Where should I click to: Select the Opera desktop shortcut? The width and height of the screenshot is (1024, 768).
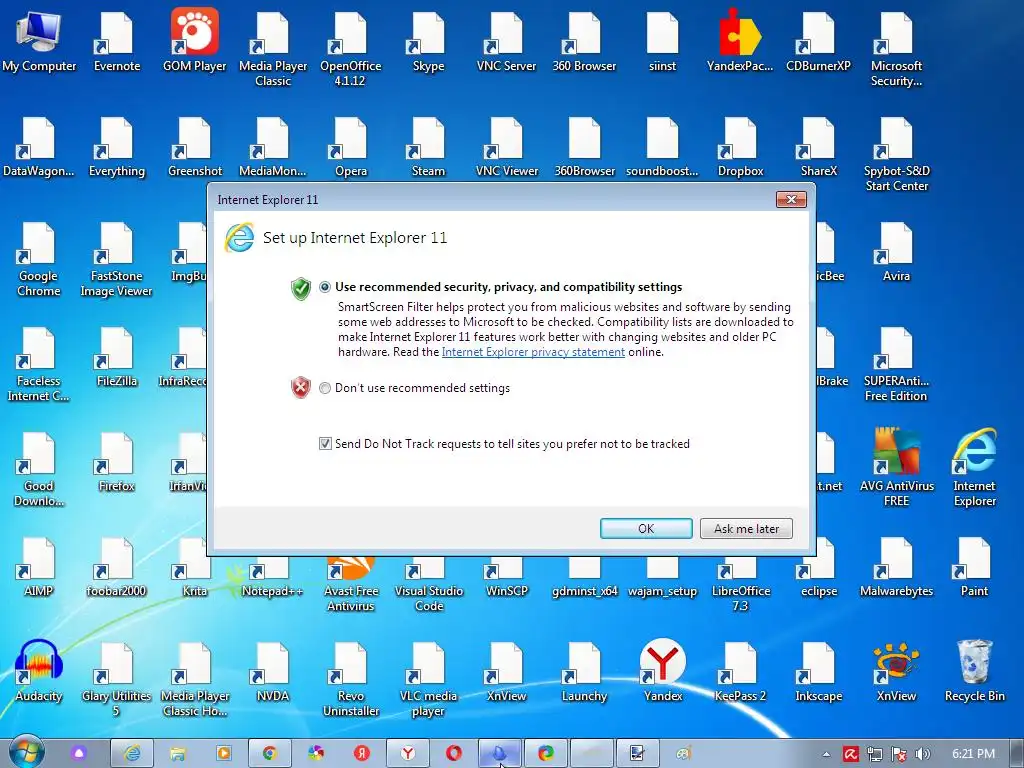pyautogui.click(x=351, y=147)
